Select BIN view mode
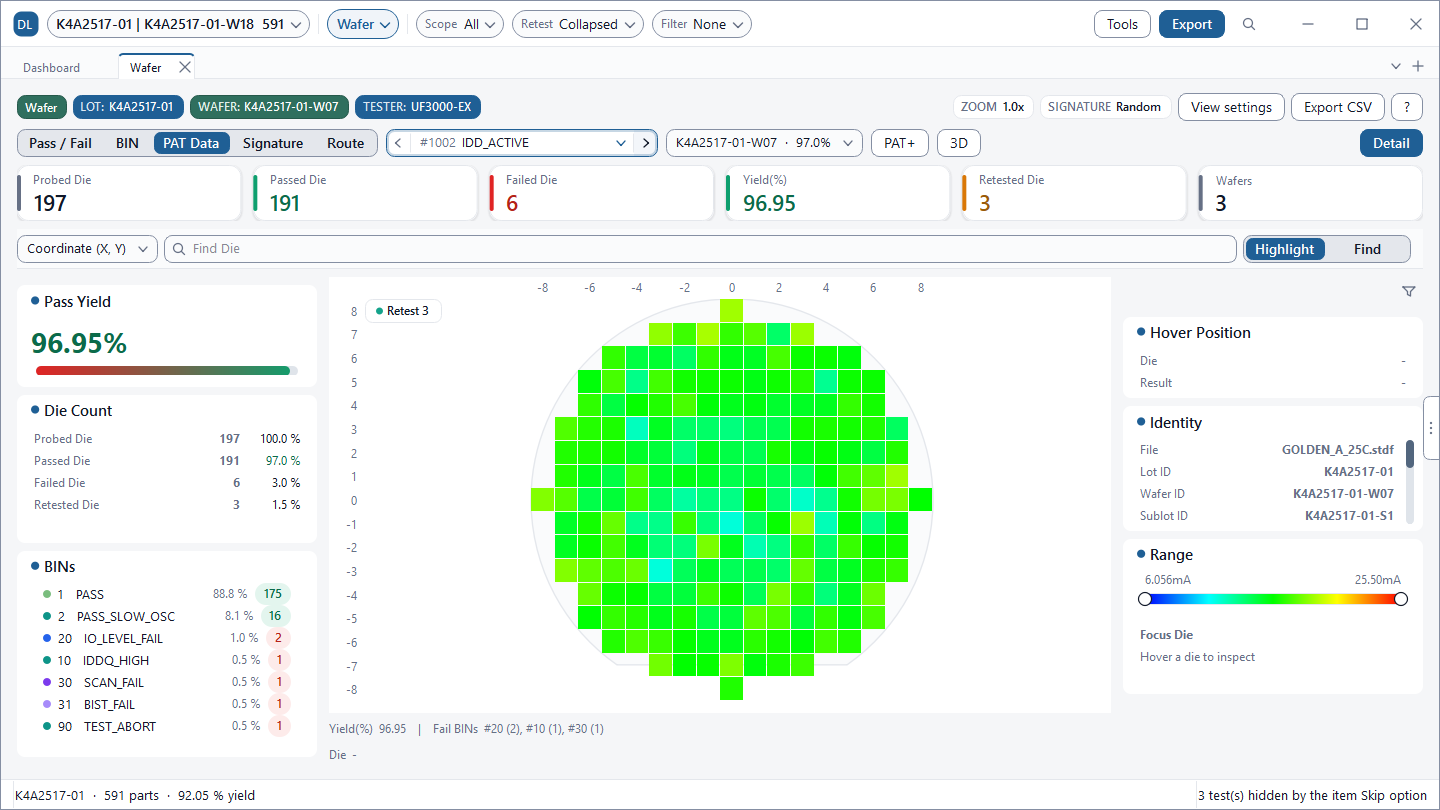The height and width of the screenshot is (810, 1440). pos(127,143)
